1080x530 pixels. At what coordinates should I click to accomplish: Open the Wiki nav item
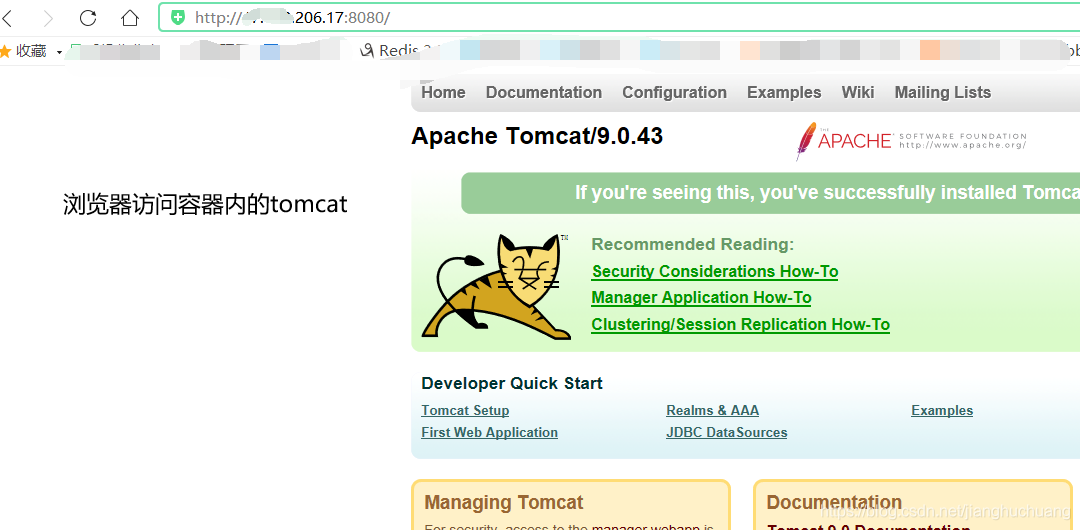click(858, 92)
